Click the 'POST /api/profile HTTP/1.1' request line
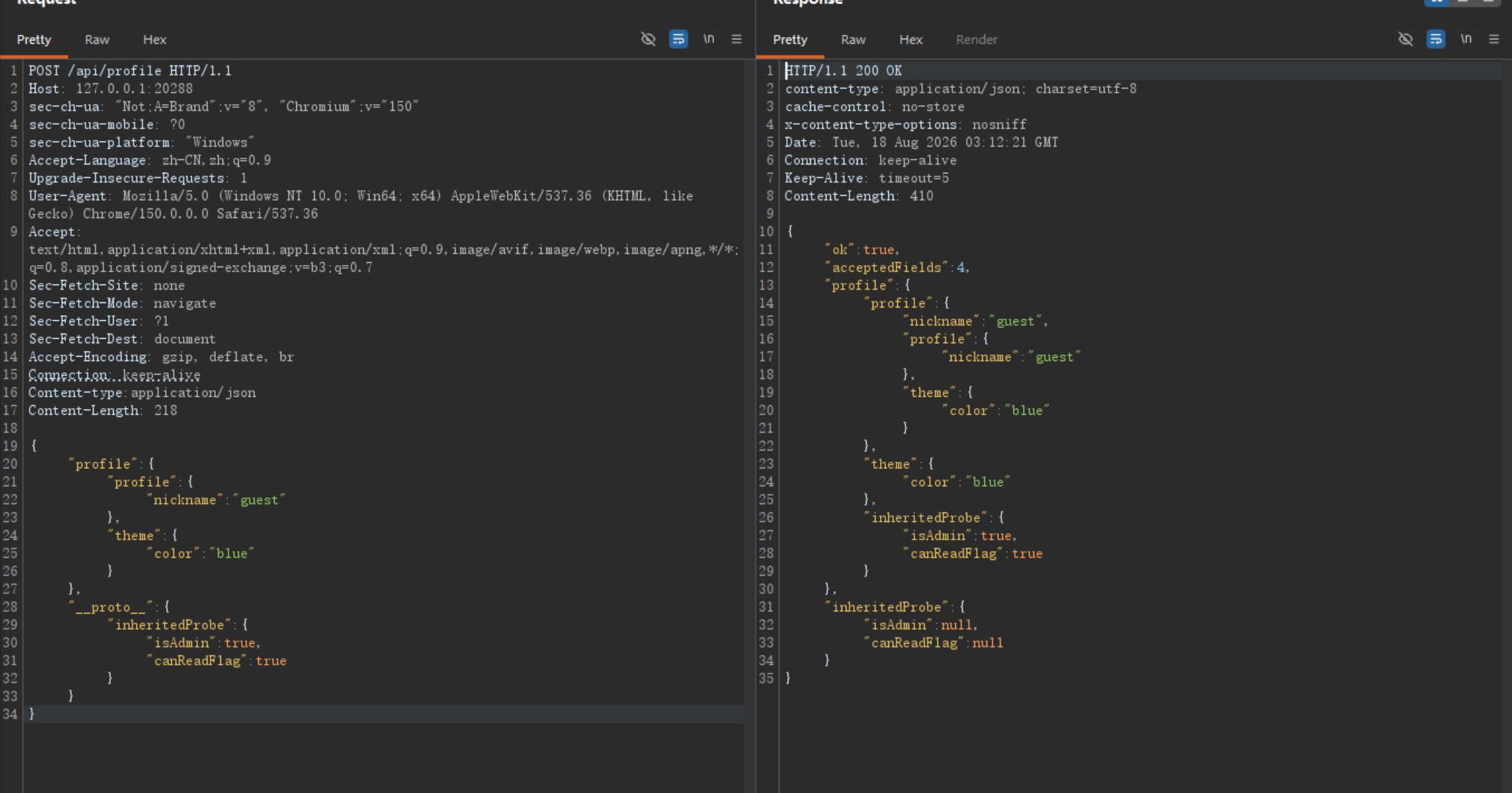Image resolution: width=1512 pixels, height=793 pixels. [130, 71]
